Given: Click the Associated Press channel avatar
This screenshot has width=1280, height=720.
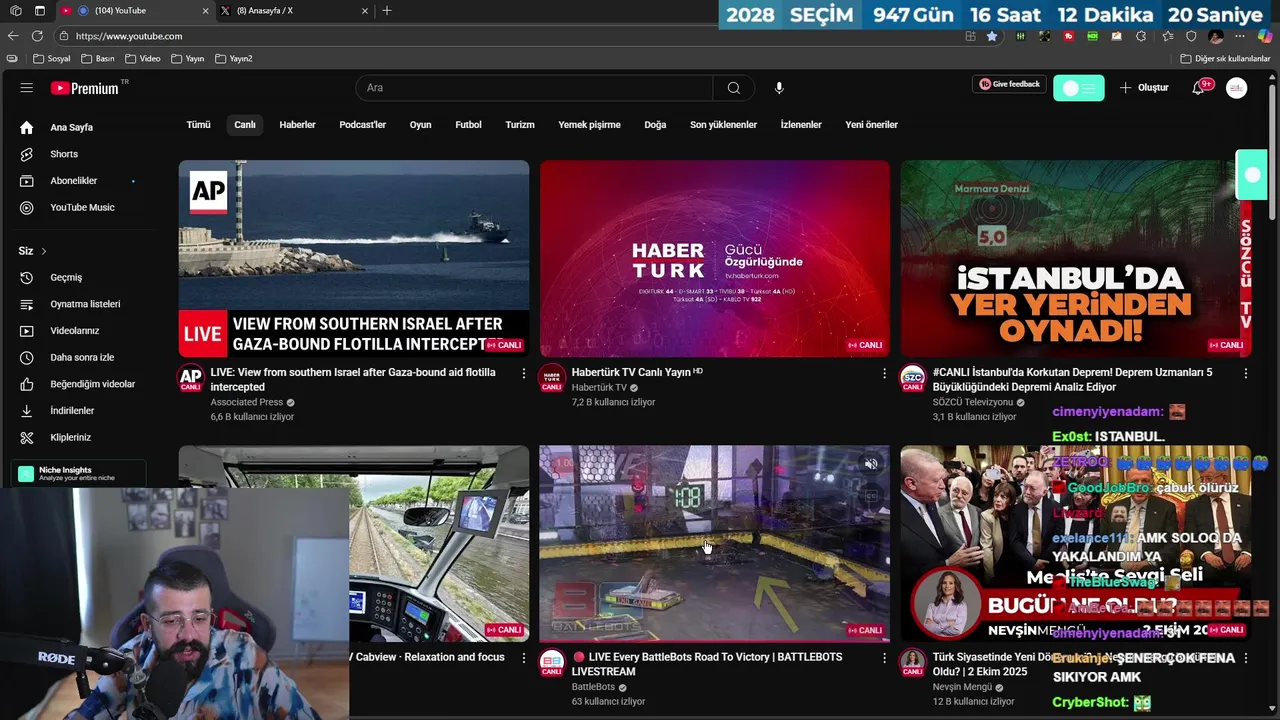Looking at the screenshot, I should point(190,378).
